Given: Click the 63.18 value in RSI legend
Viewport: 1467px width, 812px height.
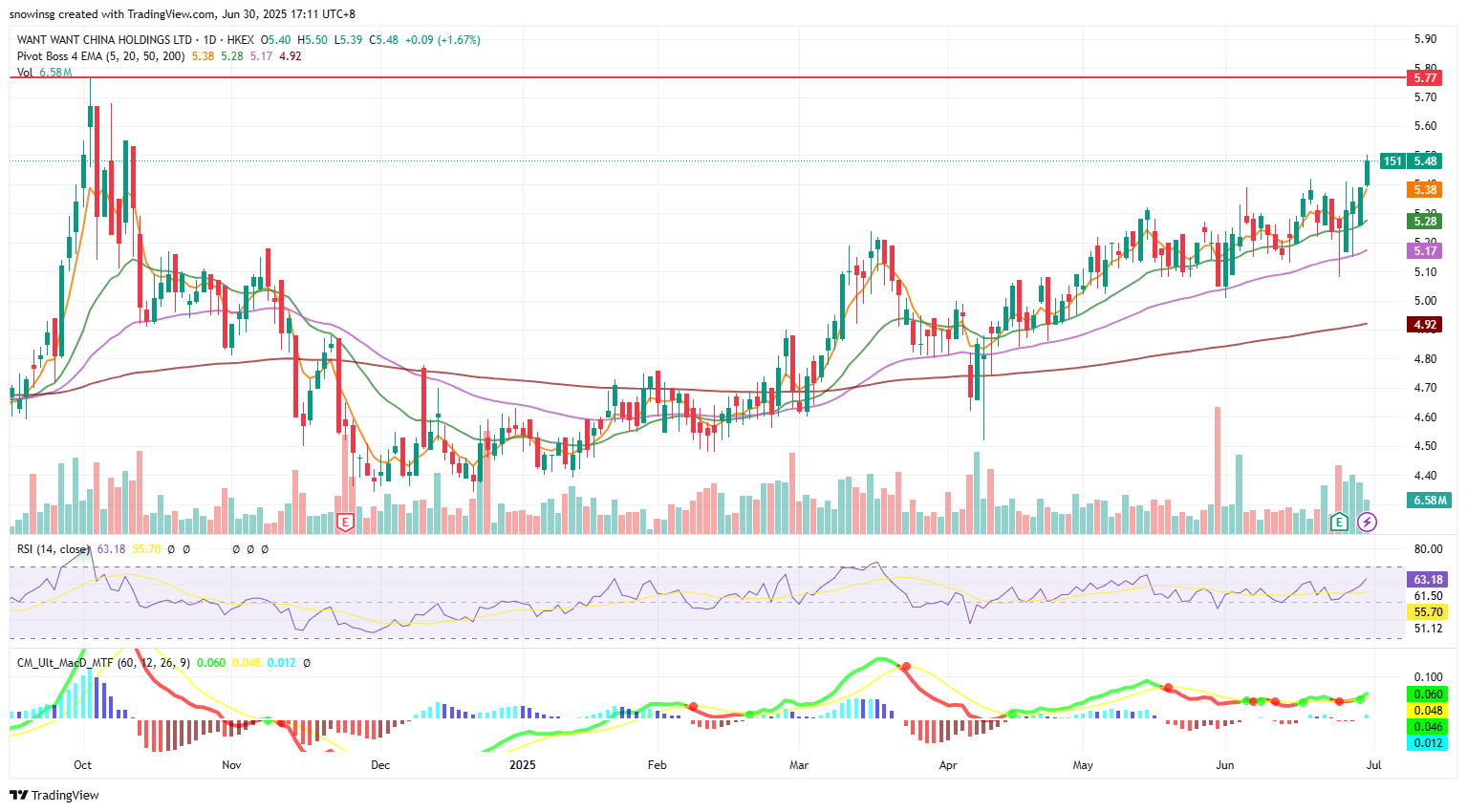Looking at the screenshot, I should click(x=112, y=549).
